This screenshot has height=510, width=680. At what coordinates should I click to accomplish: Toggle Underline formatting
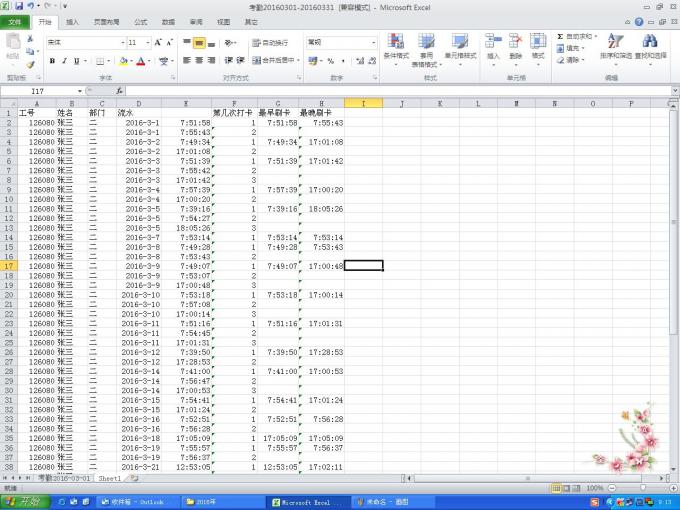pyautogui.click(x=76, y=61)
